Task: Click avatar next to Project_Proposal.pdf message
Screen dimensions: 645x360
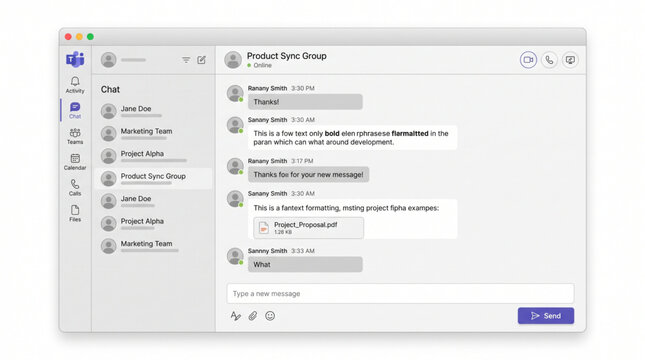Action: point(235,199)
